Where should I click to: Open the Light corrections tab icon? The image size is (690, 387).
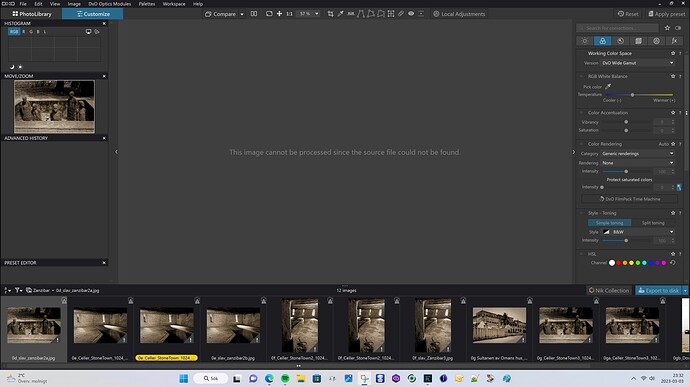point(585,41)
